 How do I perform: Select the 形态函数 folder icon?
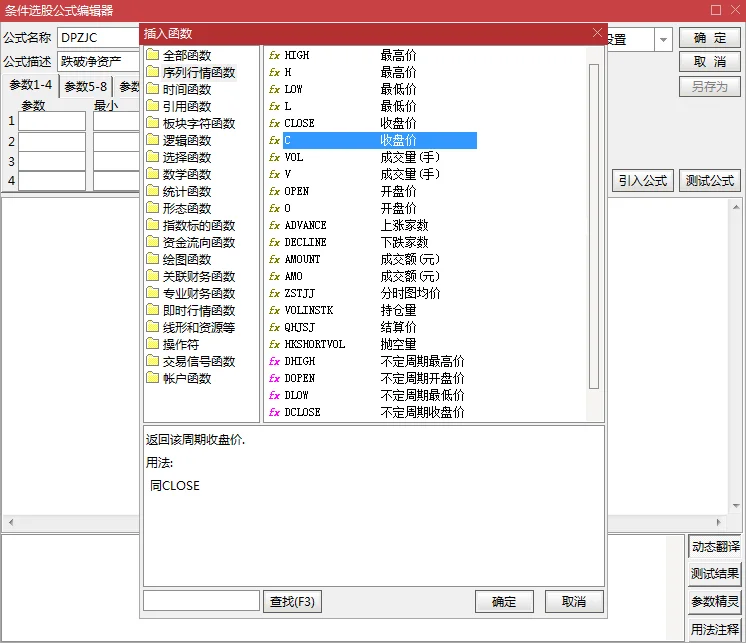[x=152, y=208]
